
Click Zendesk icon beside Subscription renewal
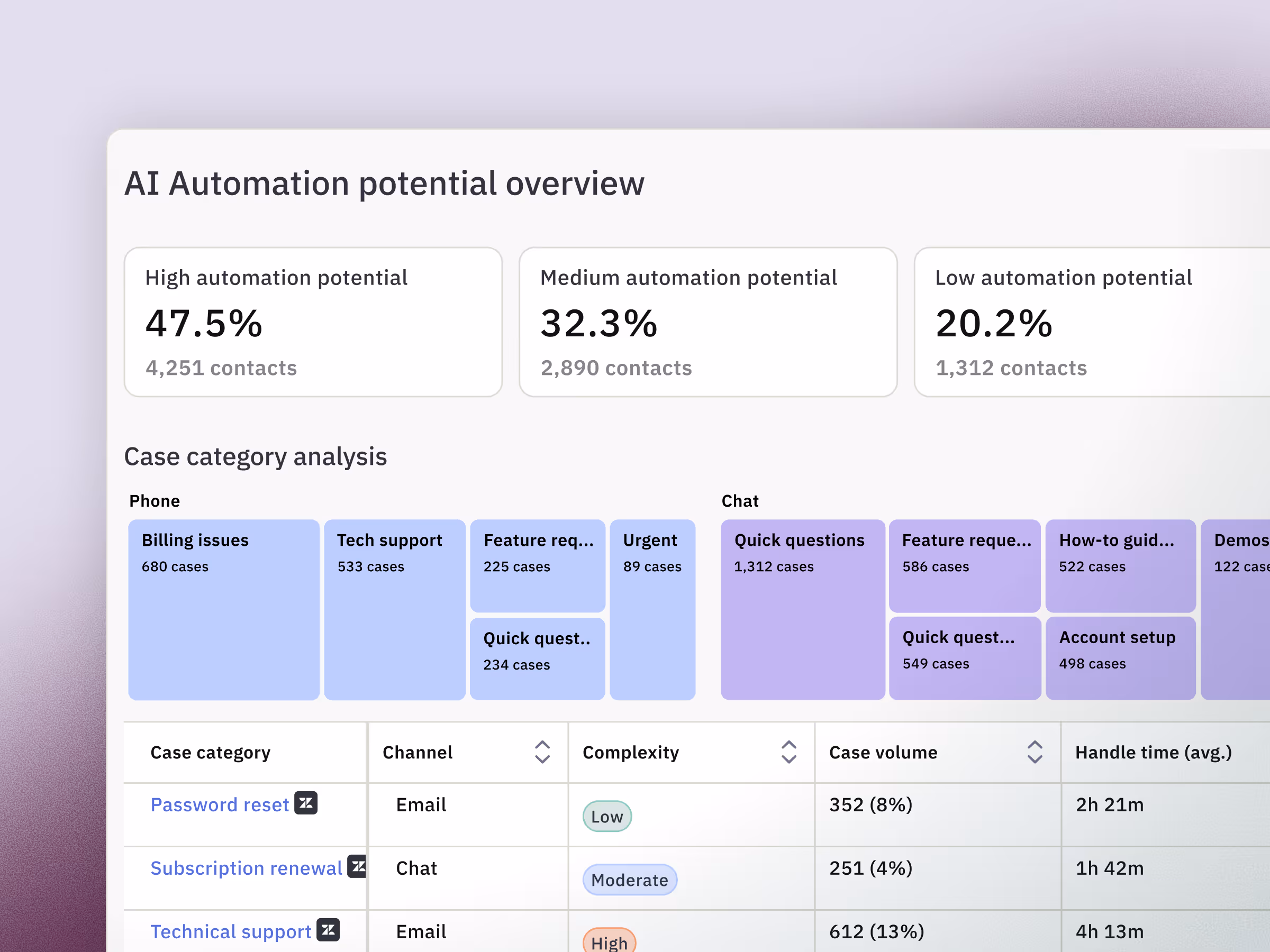[x=357, y=866]
